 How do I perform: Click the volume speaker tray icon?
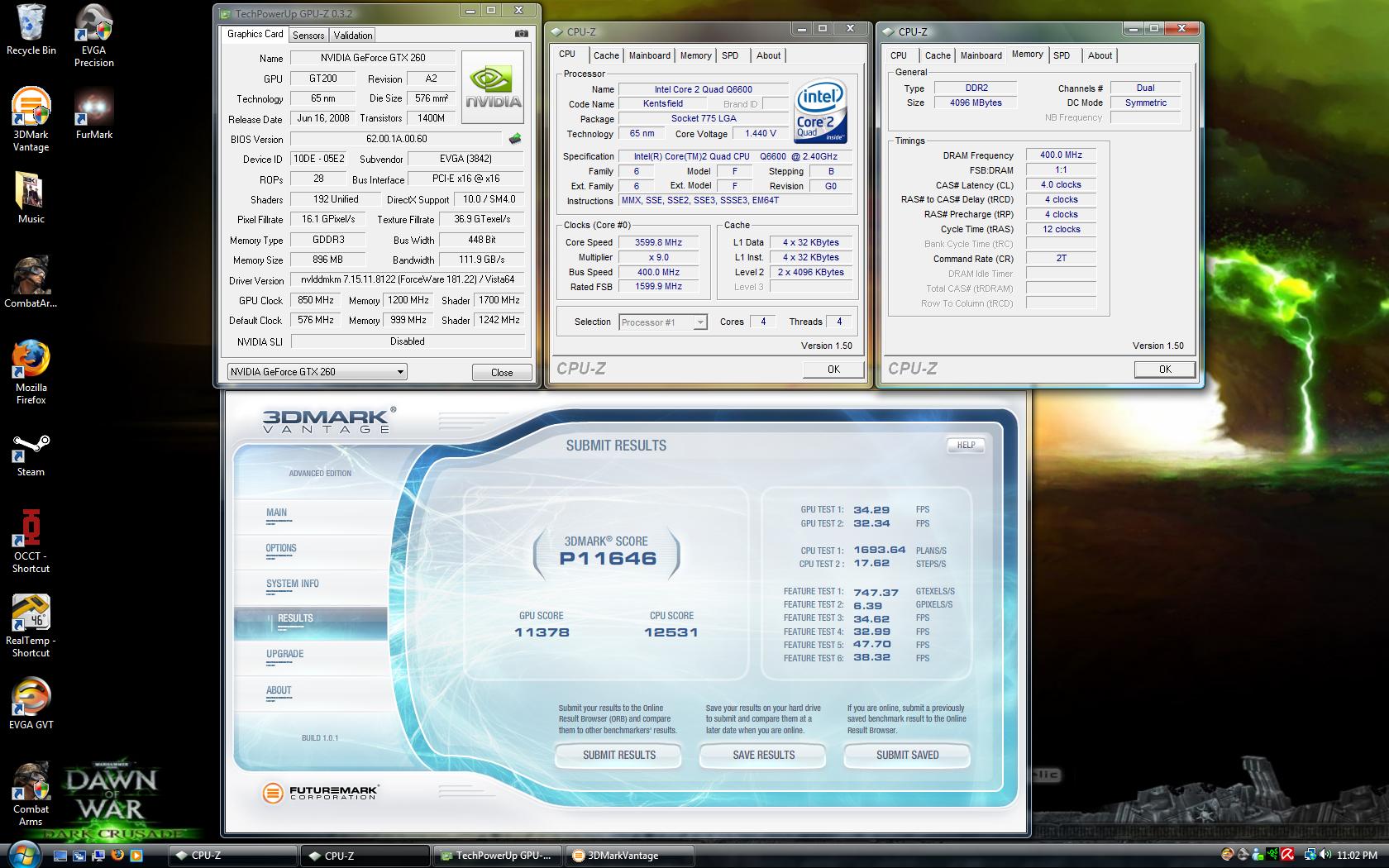pyautogui.click(x=1325, y=855)
